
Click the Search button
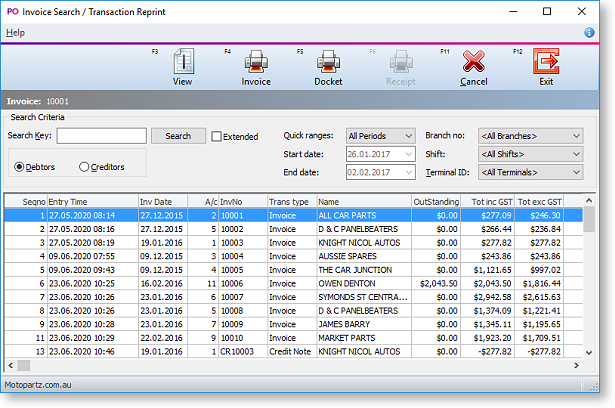coord(178,136)
